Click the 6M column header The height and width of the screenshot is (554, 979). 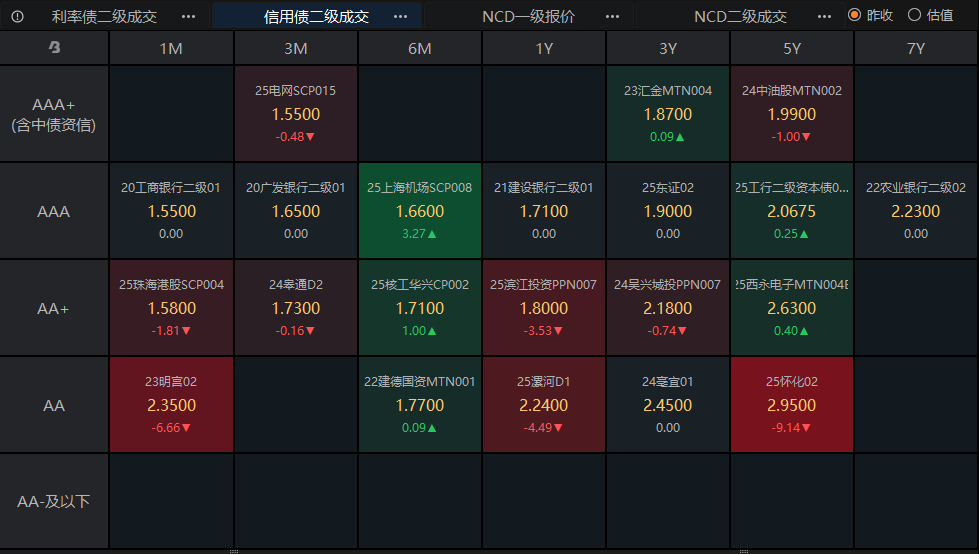tap(420, 48)
